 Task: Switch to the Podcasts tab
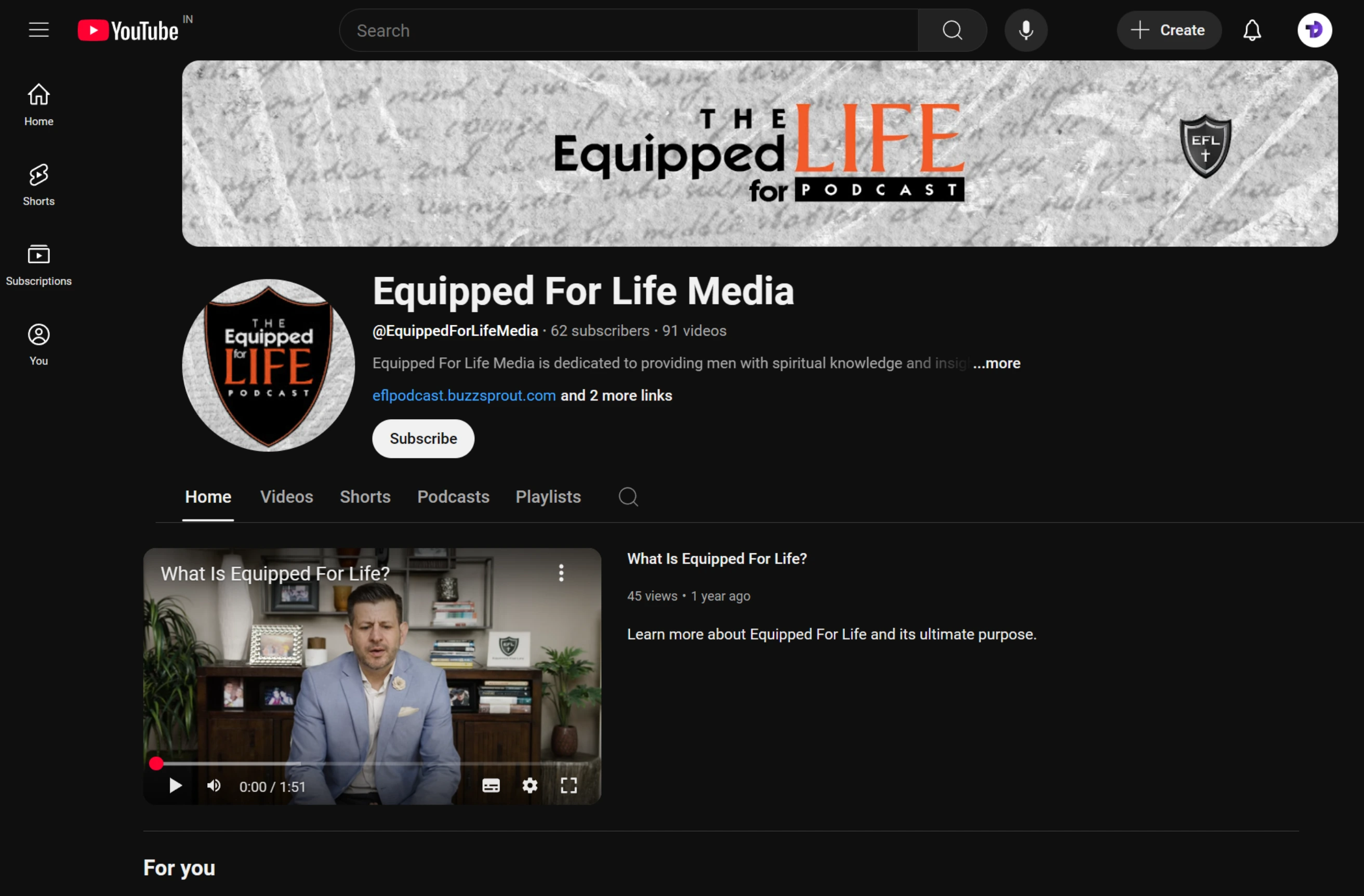[x=453, y=497]
